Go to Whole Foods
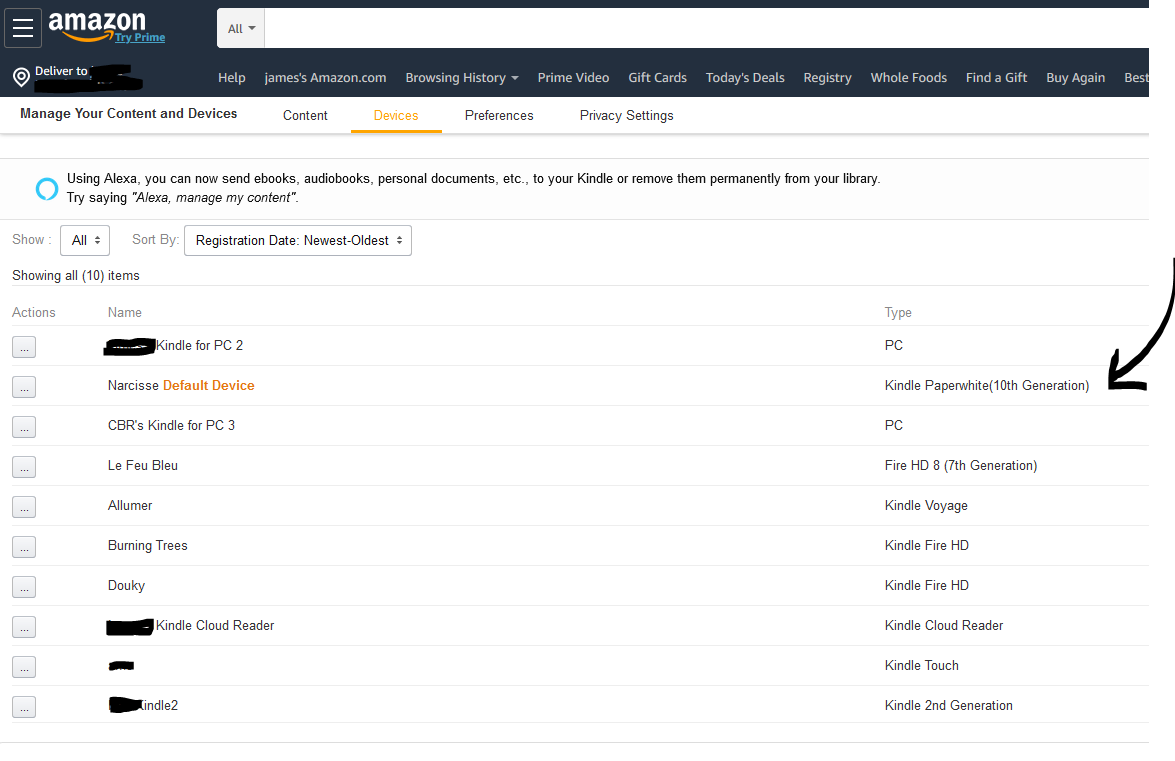The width and height of the screenshot is (1175, 761). (908, 78)
